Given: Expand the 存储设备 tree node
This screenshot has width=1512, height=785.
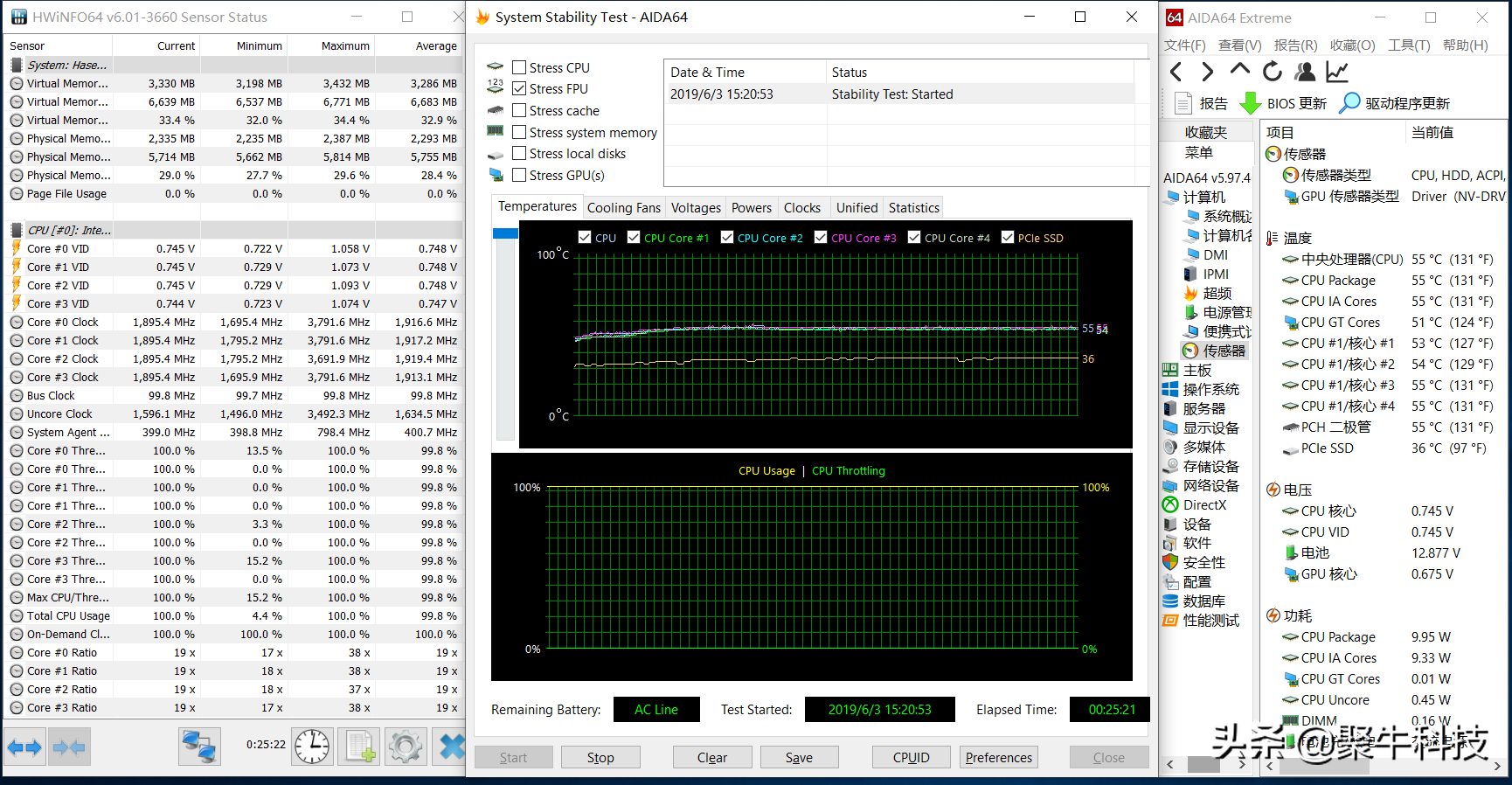Looking at the screenshot, I should click(1210, 466).
